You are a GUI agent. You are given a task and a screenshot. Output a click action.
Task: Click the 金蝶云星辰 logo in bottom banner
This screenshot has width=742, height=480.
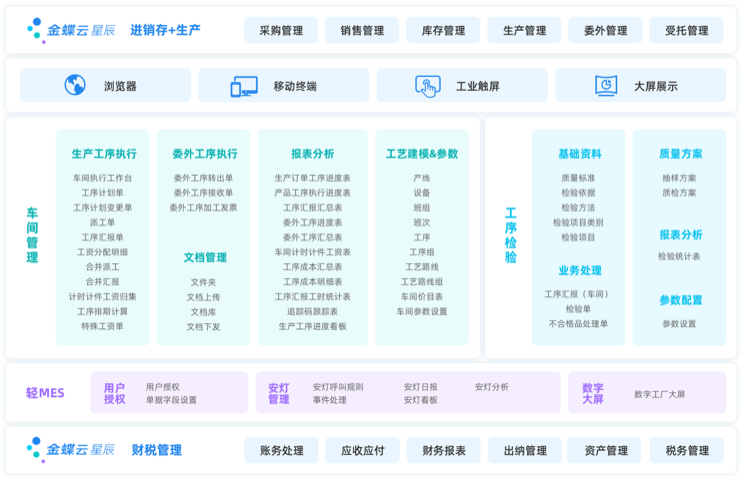[72, 450]
